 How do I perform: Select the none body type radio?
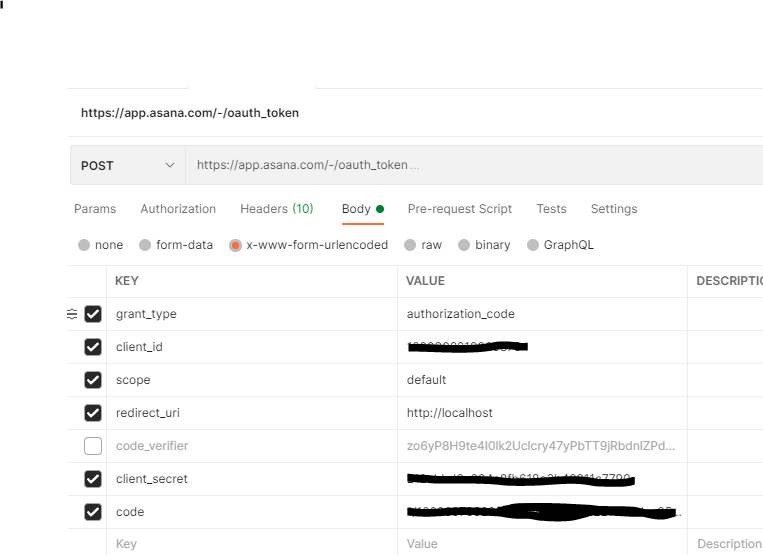84,245
